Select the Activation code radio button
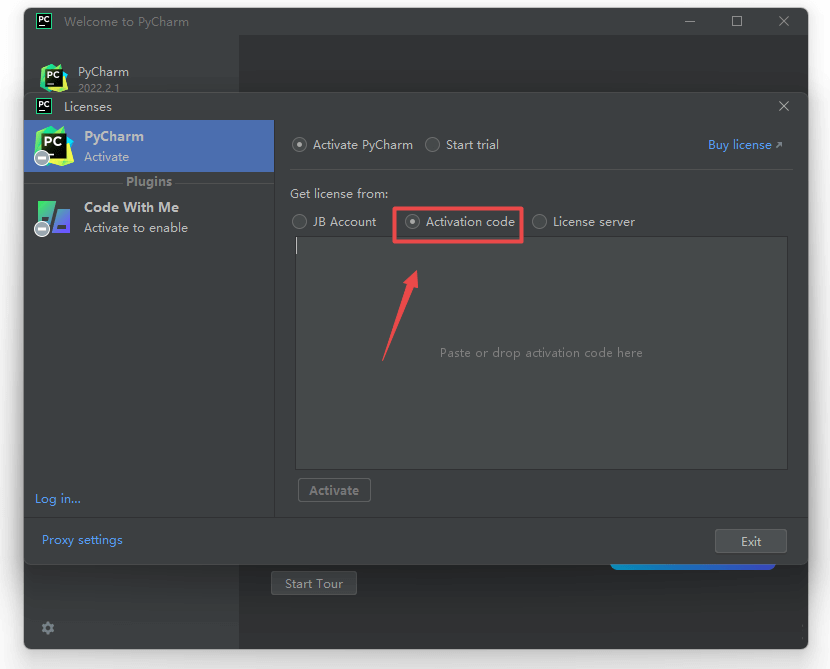The height and width of the screenshot is (669, 830). click(413, 222)
